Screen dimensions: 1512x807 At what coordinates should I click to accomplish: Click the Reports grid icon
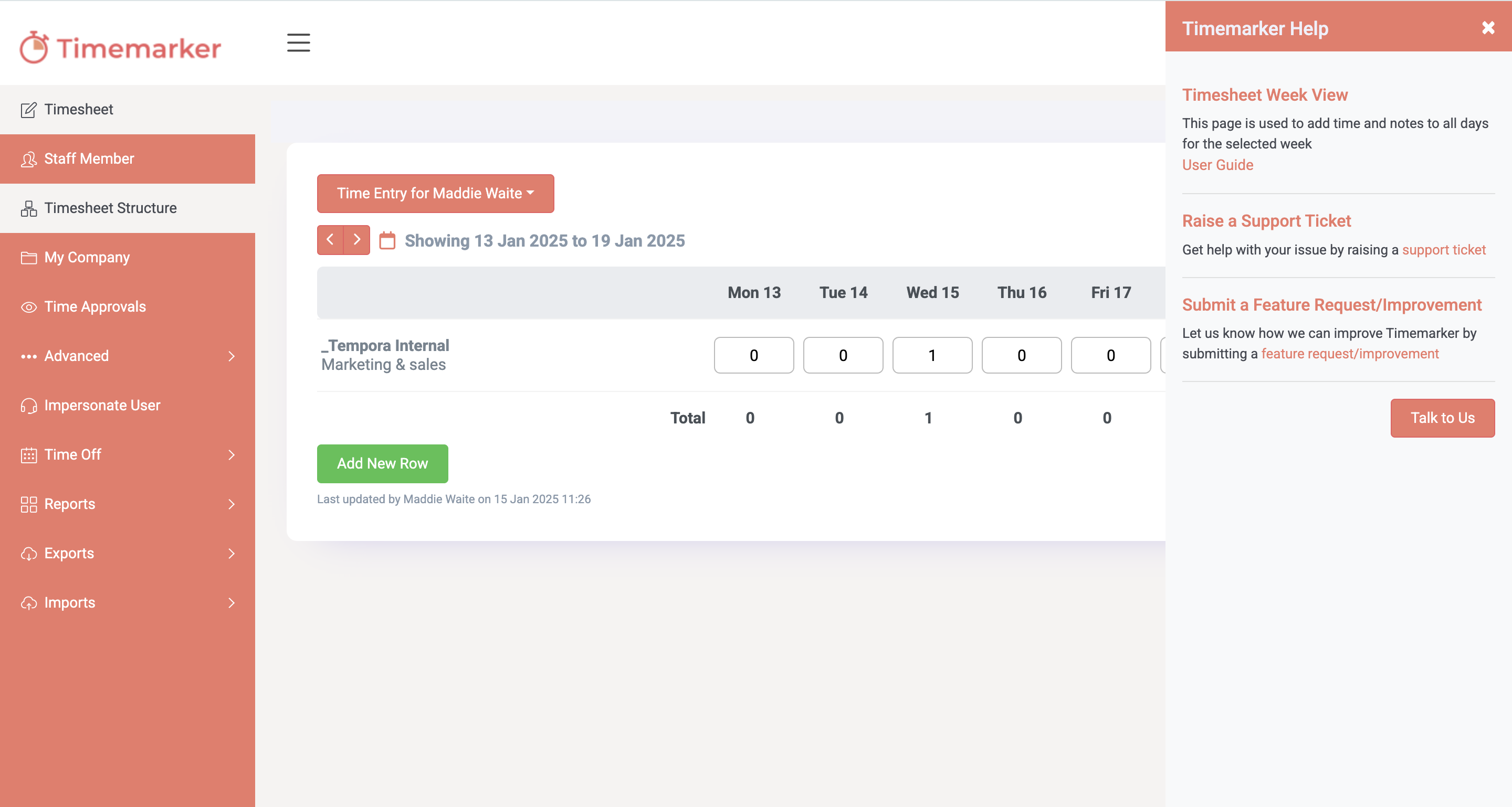[28, 504]
